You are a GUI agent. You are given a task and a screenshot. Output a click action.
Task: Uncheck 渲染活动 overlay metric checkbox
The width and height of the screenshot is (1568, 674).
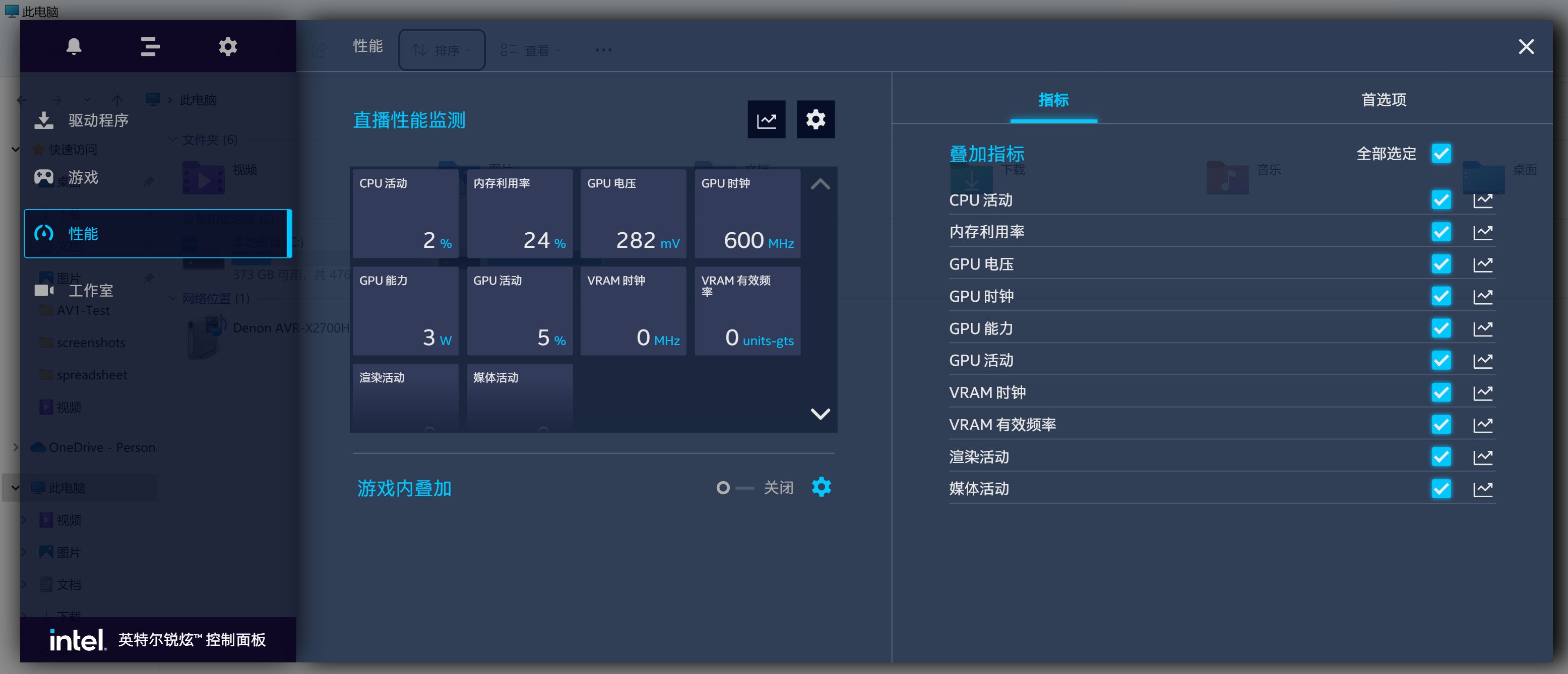(x=1441, y=457)
